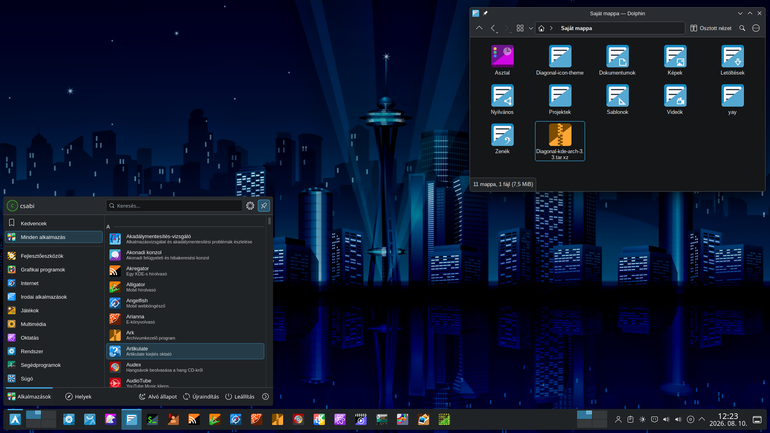Open Diagonal-kde-arch tar.xz archive file

click(x=560, y=141)
